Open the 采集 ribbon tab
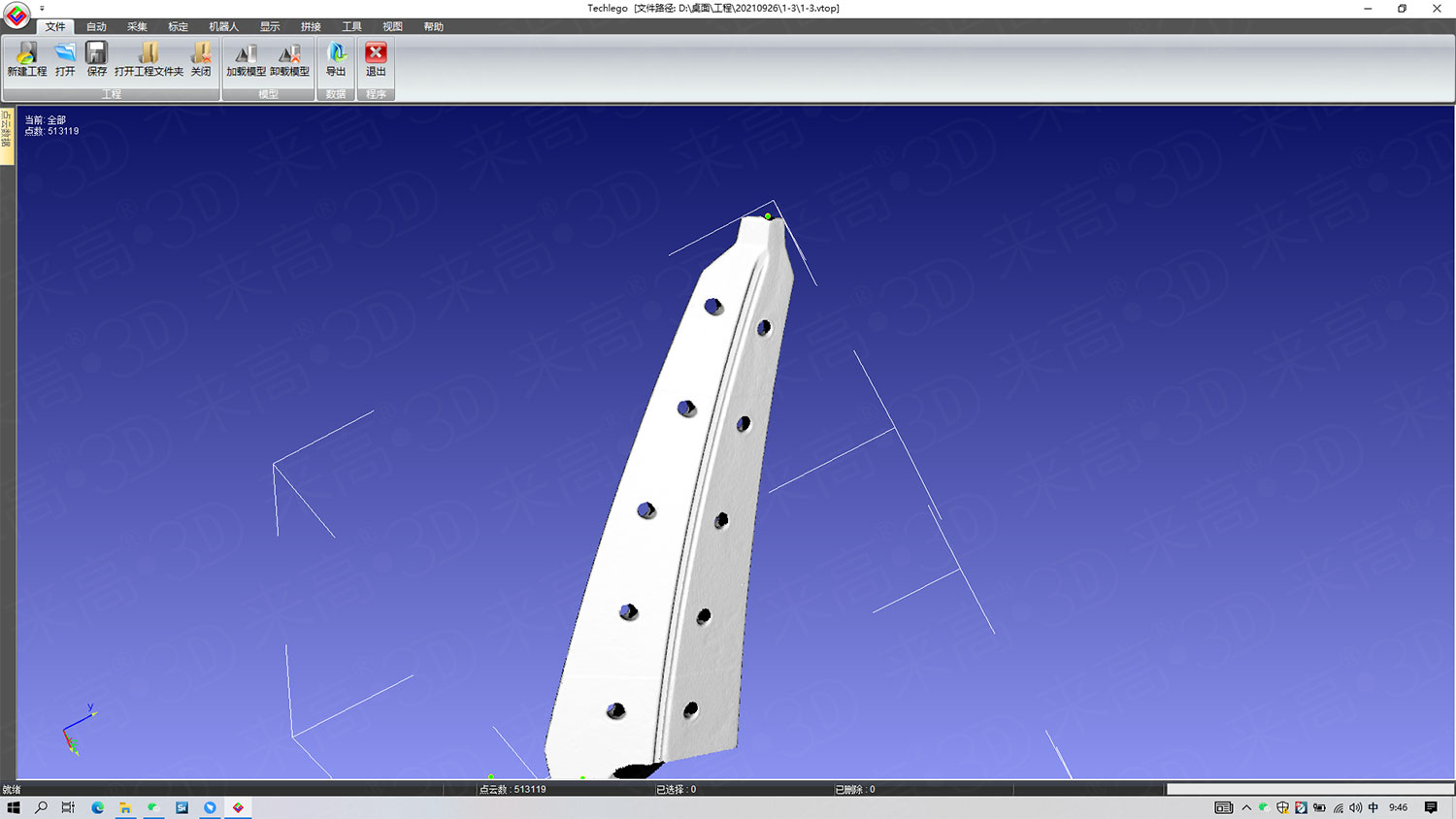 click(x=137, y=27)
